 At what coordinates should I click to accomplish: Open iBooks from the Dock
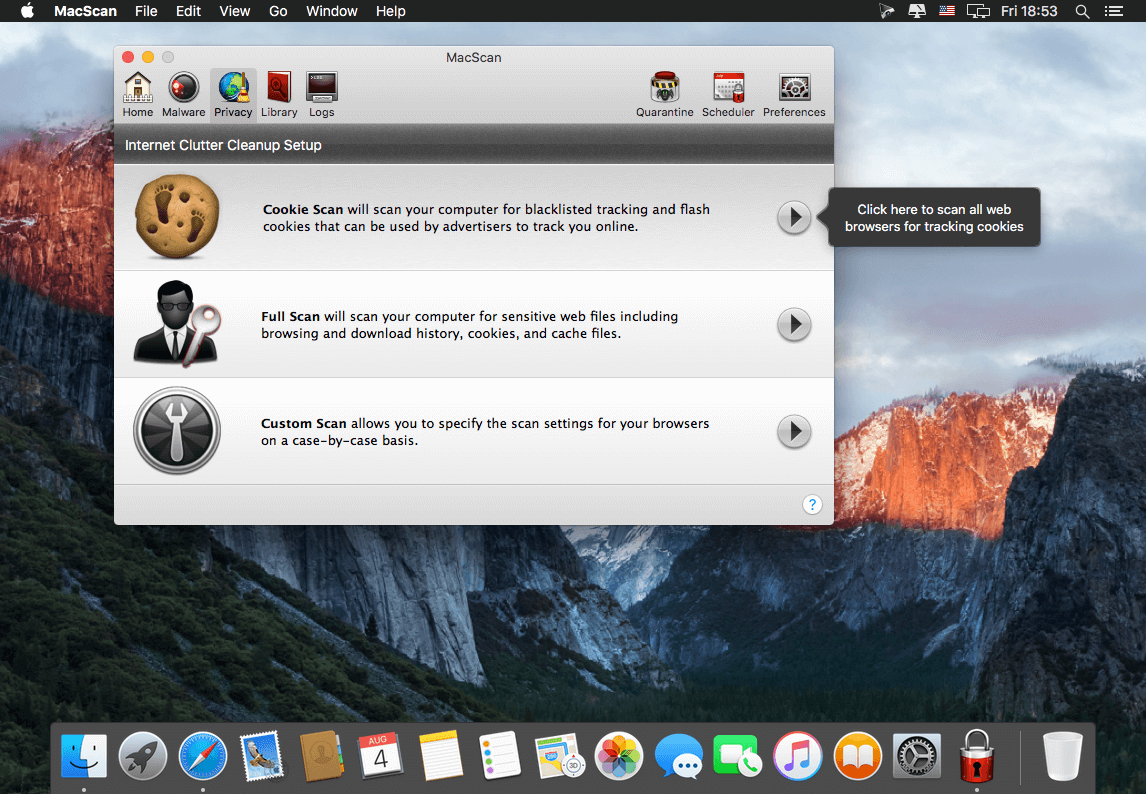857,756
